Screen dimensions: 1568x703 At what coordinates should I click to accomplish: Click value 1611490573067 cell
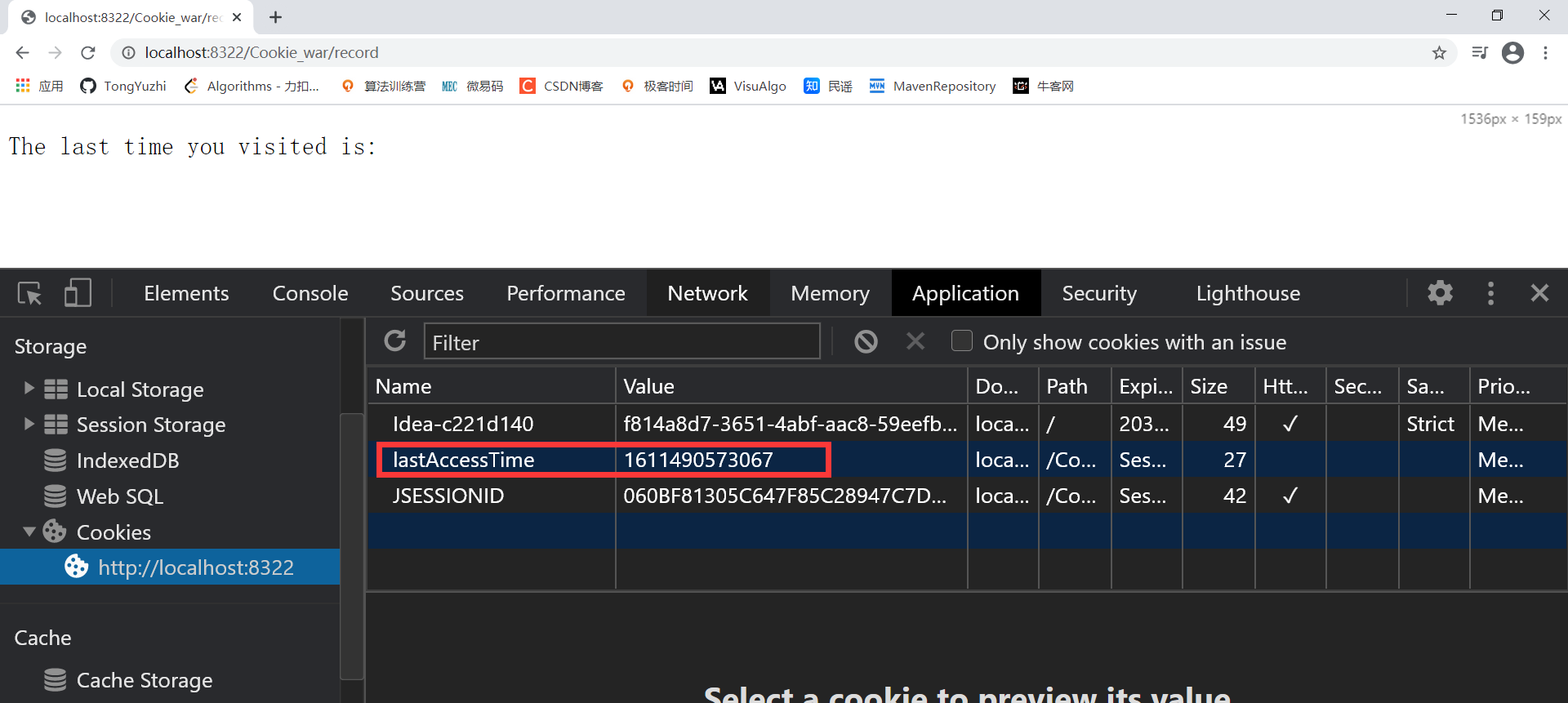[x=791, y=460]
